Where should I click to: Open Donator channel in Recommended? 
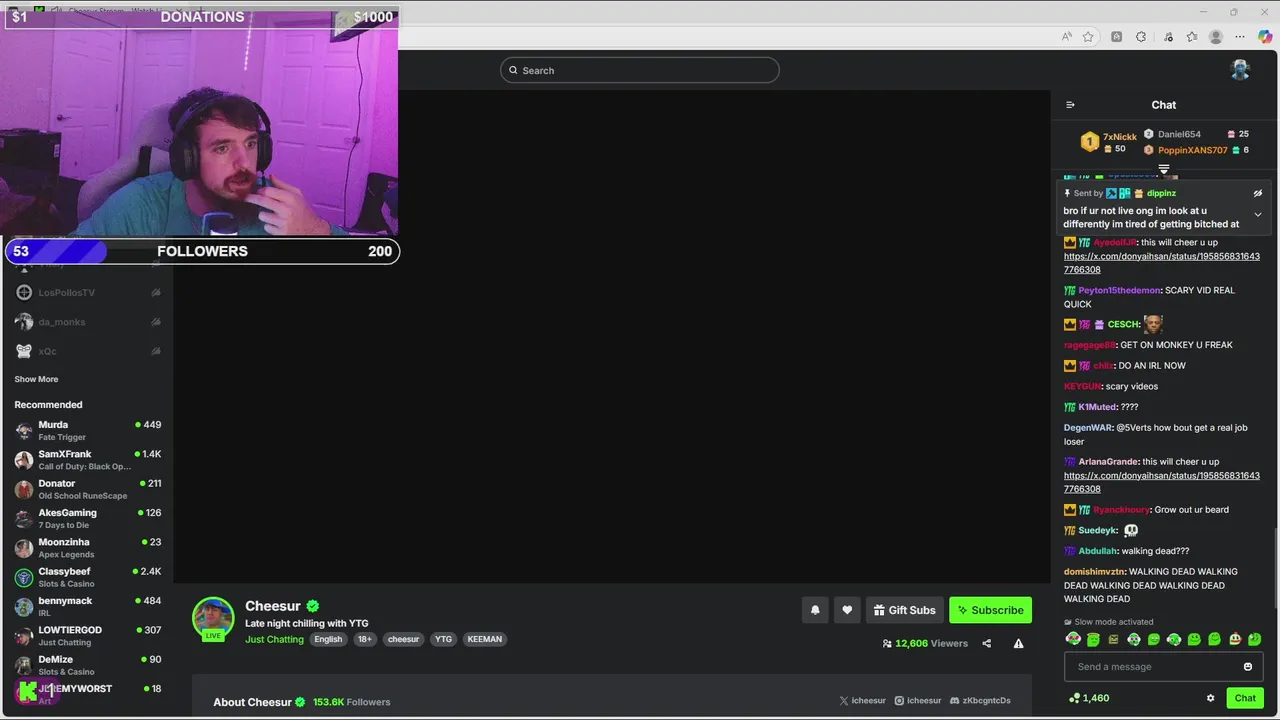(x=87, y=489)
